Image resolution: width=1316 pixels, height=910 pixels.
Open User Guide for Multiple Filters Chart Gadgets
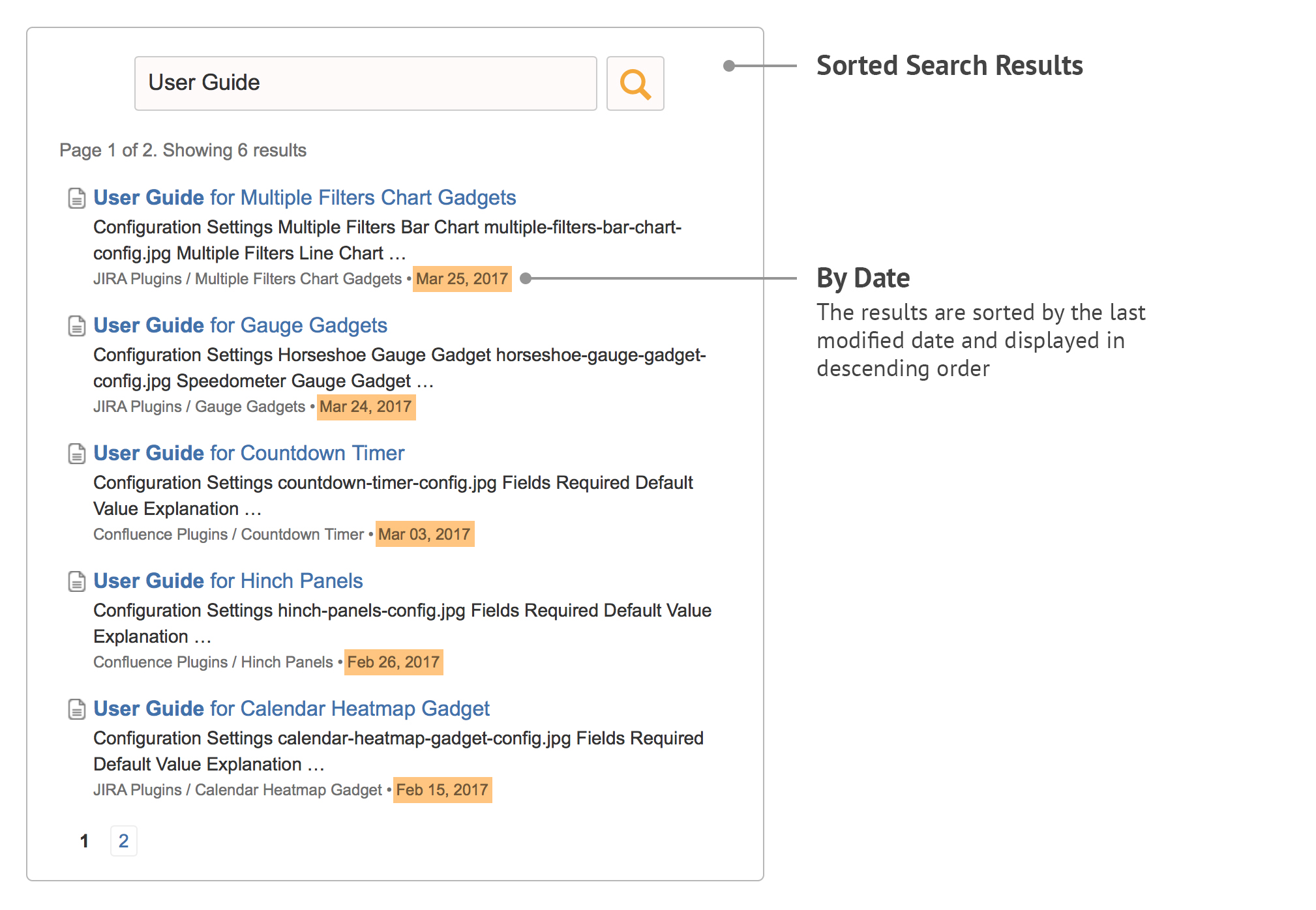305,198
